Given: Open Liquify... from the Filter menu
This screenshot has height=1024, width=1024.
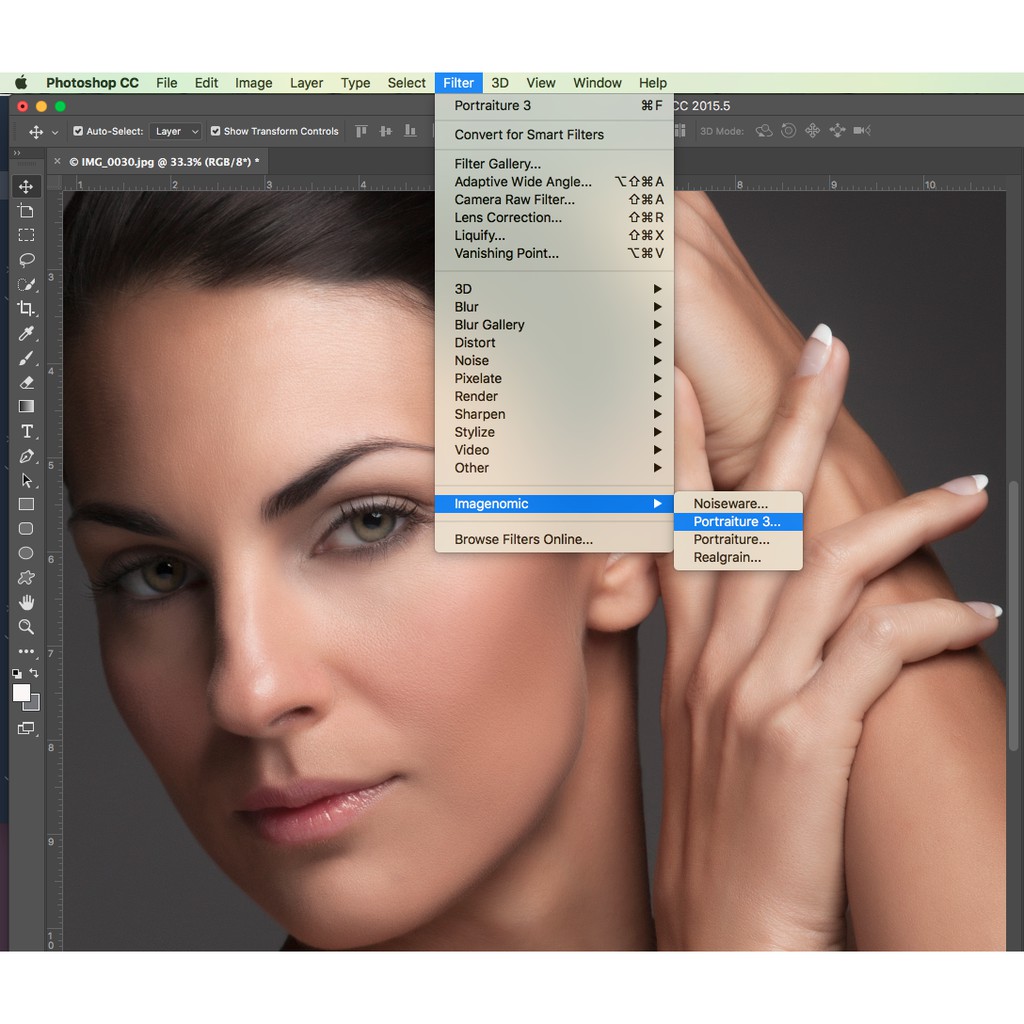Looking at the screenshot, I should click(x=480, y=236).
